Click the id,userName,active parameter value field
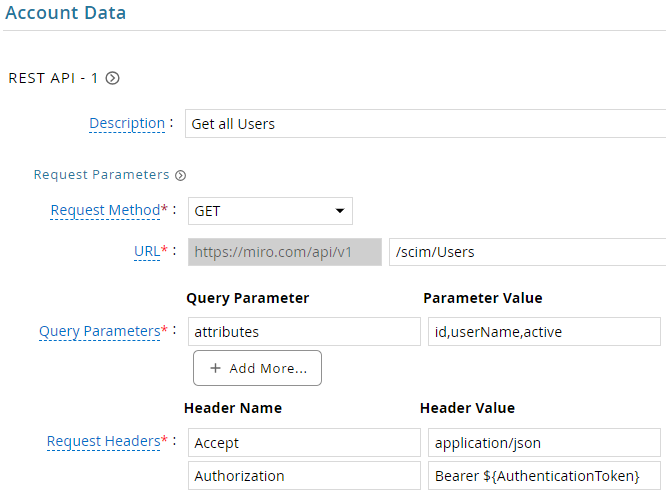Viewport: 666px width, 493px height. coord(544,332)
